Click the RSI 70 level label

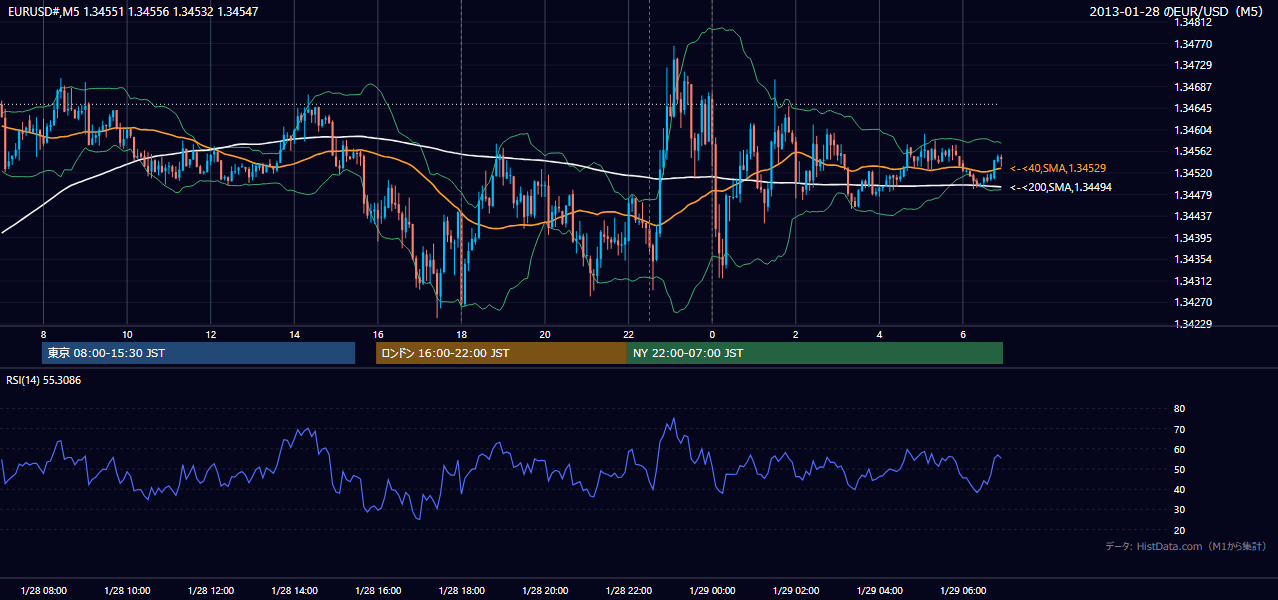pyautogui.click(x=1179, y=429)
